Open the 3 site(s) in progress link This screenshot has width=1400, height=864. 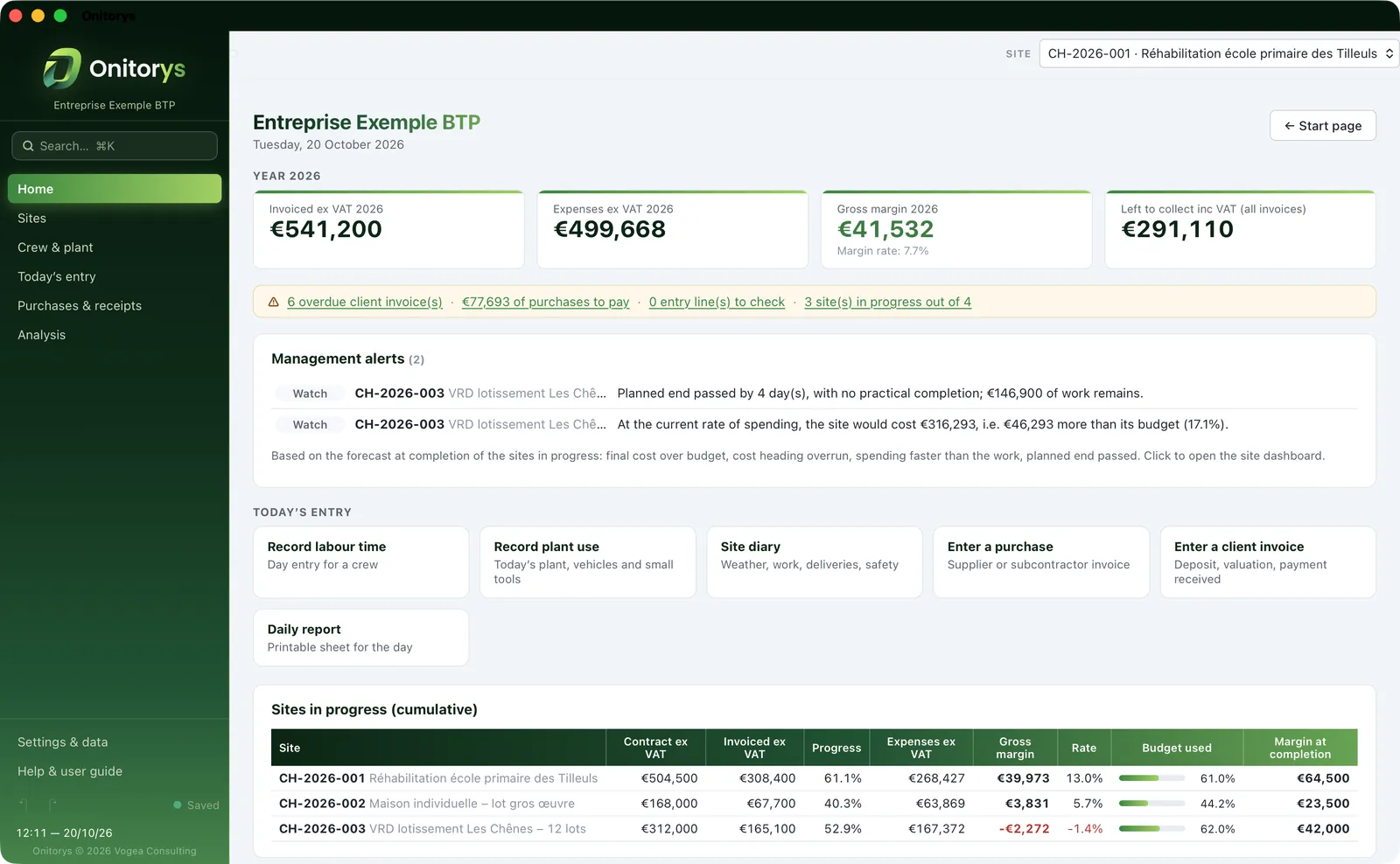point(887,302)
